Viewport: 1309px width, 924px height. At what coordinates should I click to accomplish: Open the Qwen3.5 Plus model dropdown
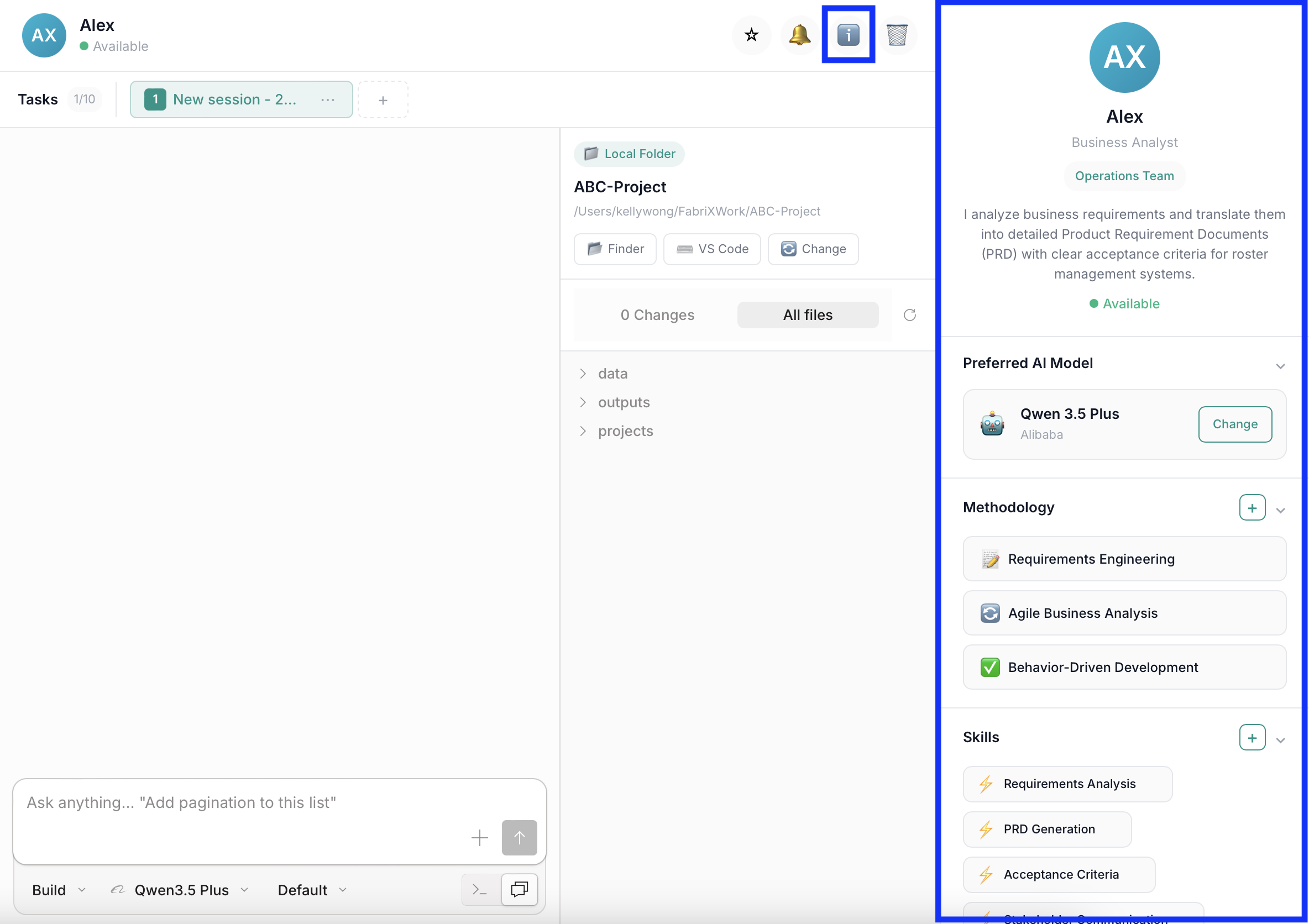pyautogui.click(x=181, y=890)
